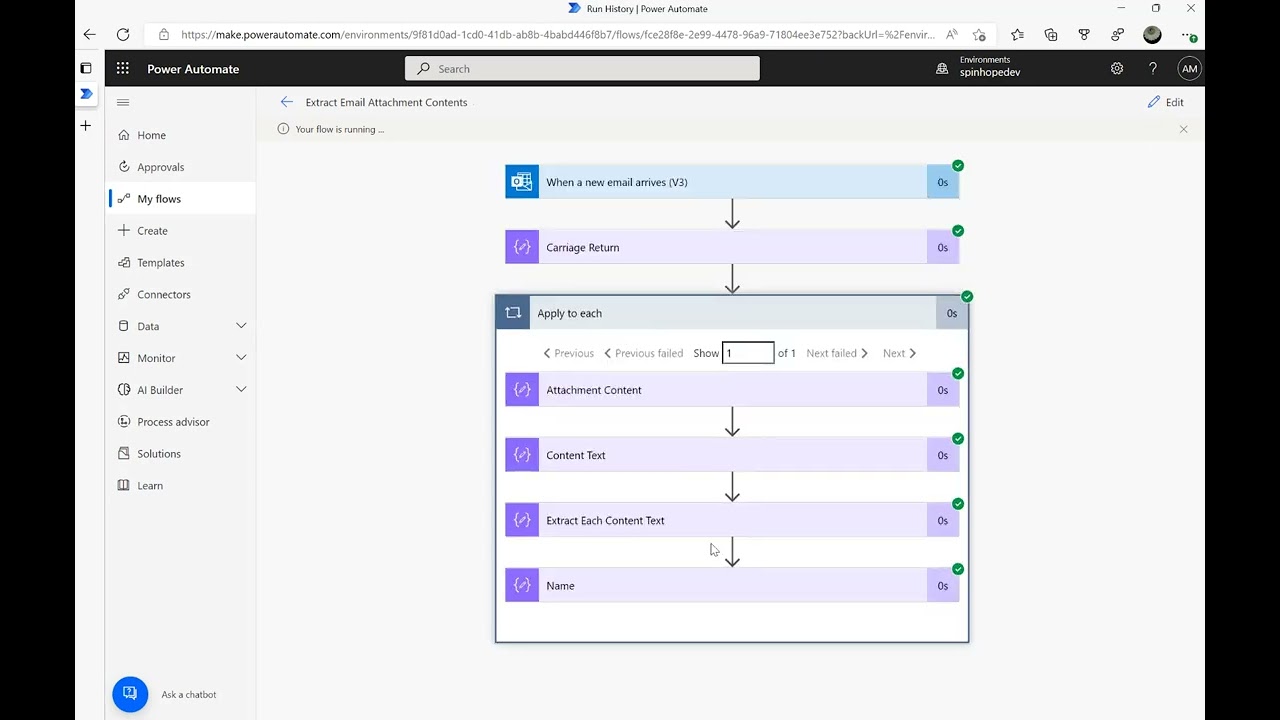Click the AI Builder icon in sidebar
The image size is (1280, 720).
(x=124, y=390)
